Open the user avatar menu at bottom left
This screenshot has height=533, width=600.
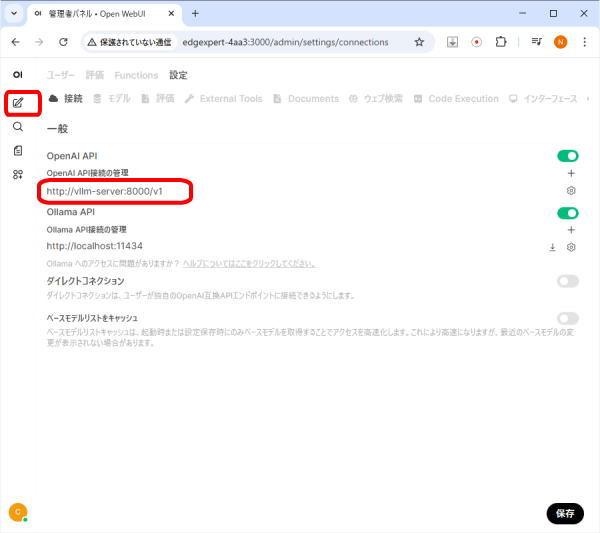click(x=17, y=512)
